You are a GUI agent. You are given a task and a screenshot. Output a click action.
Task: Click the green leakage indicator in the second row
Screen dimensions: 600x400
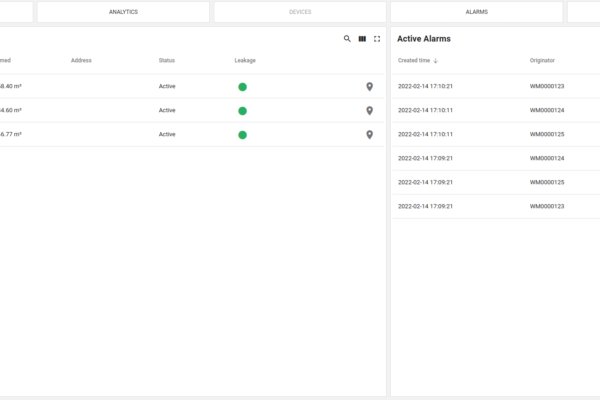pos(242,111)
